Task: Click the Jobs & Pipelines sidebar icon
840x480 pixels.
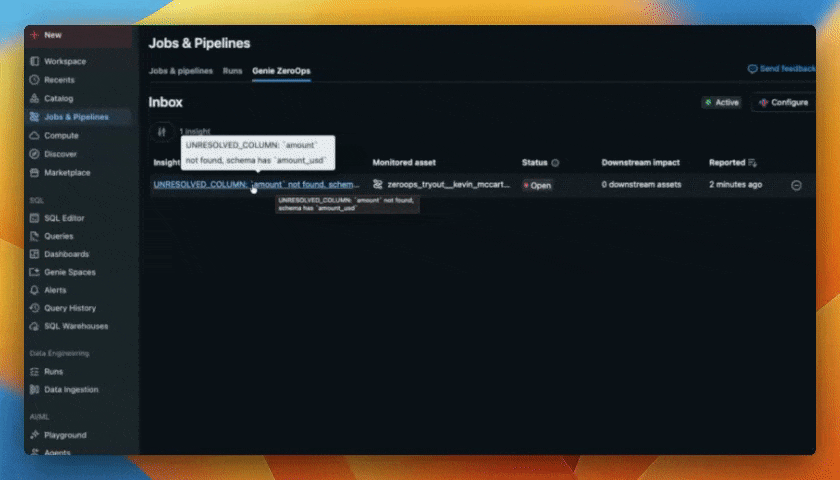Action: tap(35, 117)
